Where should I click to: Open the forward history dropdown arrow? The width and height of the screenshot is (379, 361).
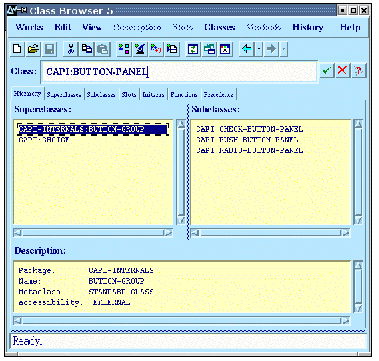click(284, 49)
